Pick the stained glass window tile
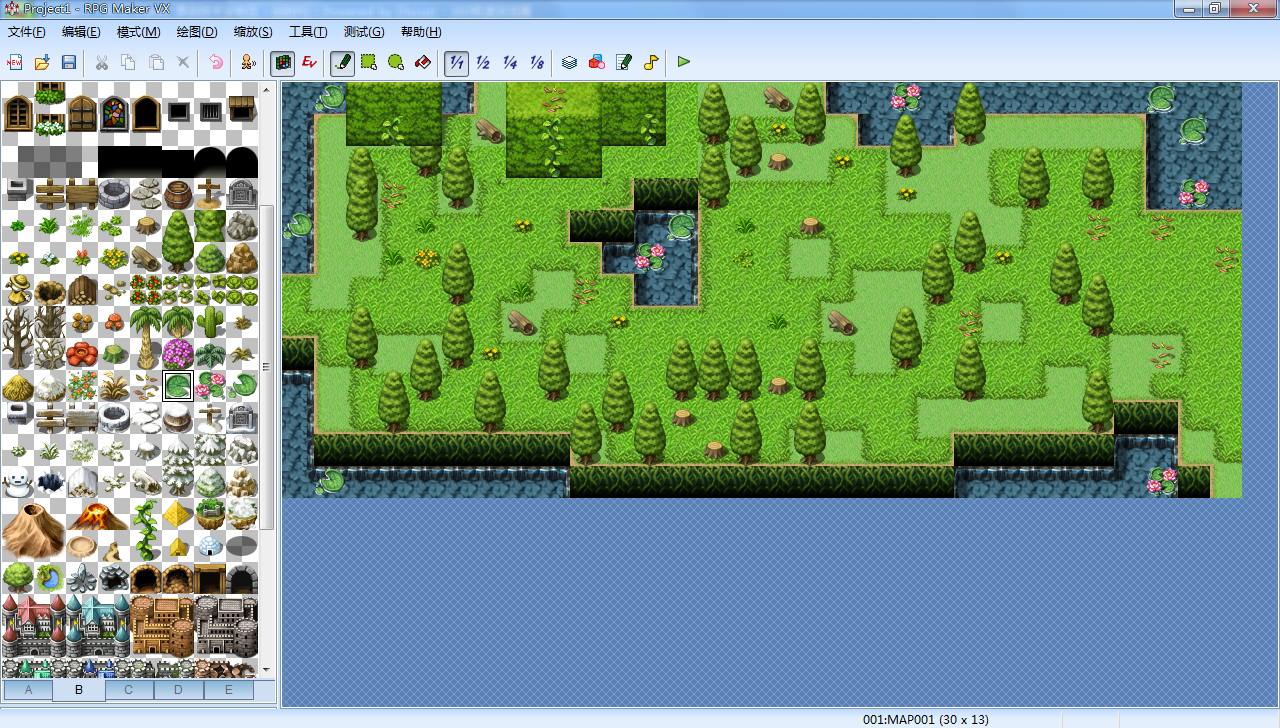Image resolution: width=1280 pixels, height=728 pixels. [x=114, y=113]
